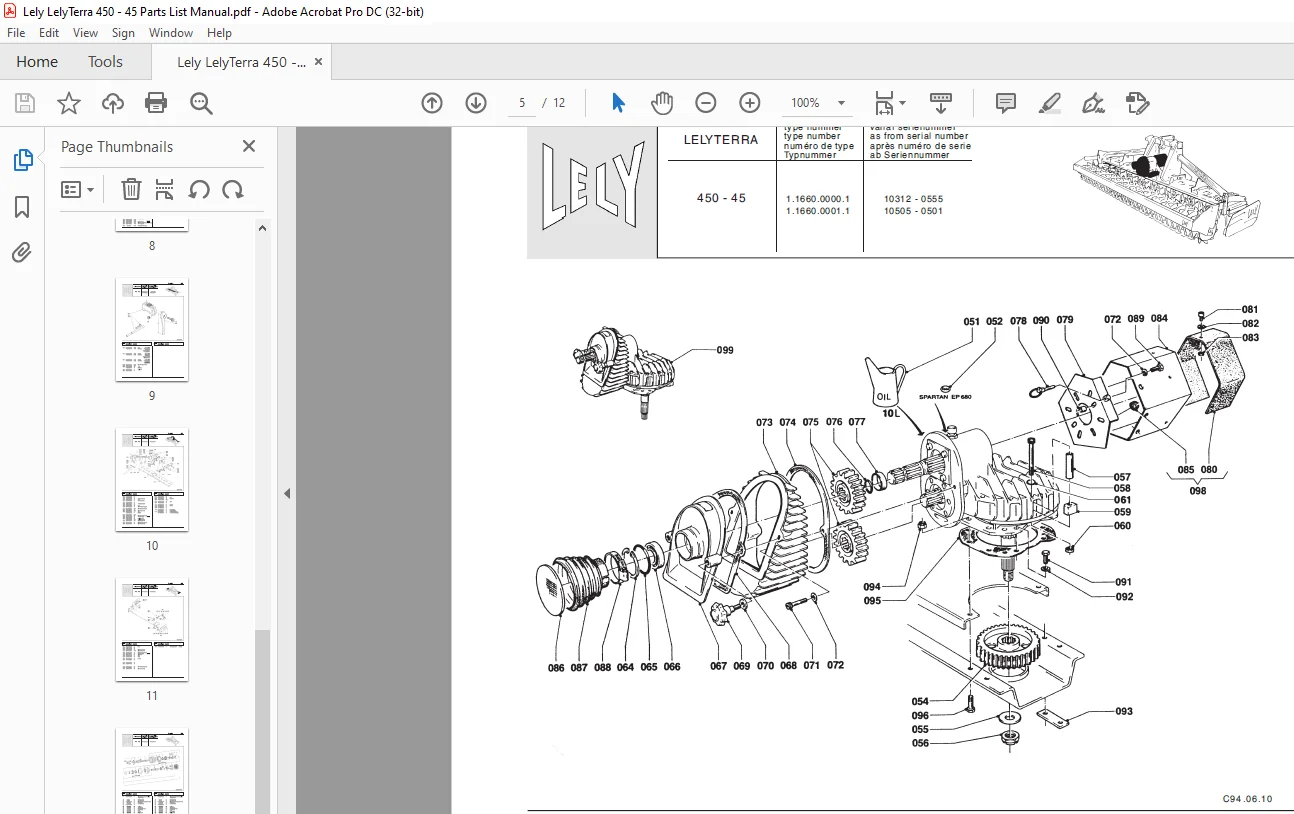Screen dimensions: 1294x814
Task: Click part label 098 in diagram
Action: 1198,491
